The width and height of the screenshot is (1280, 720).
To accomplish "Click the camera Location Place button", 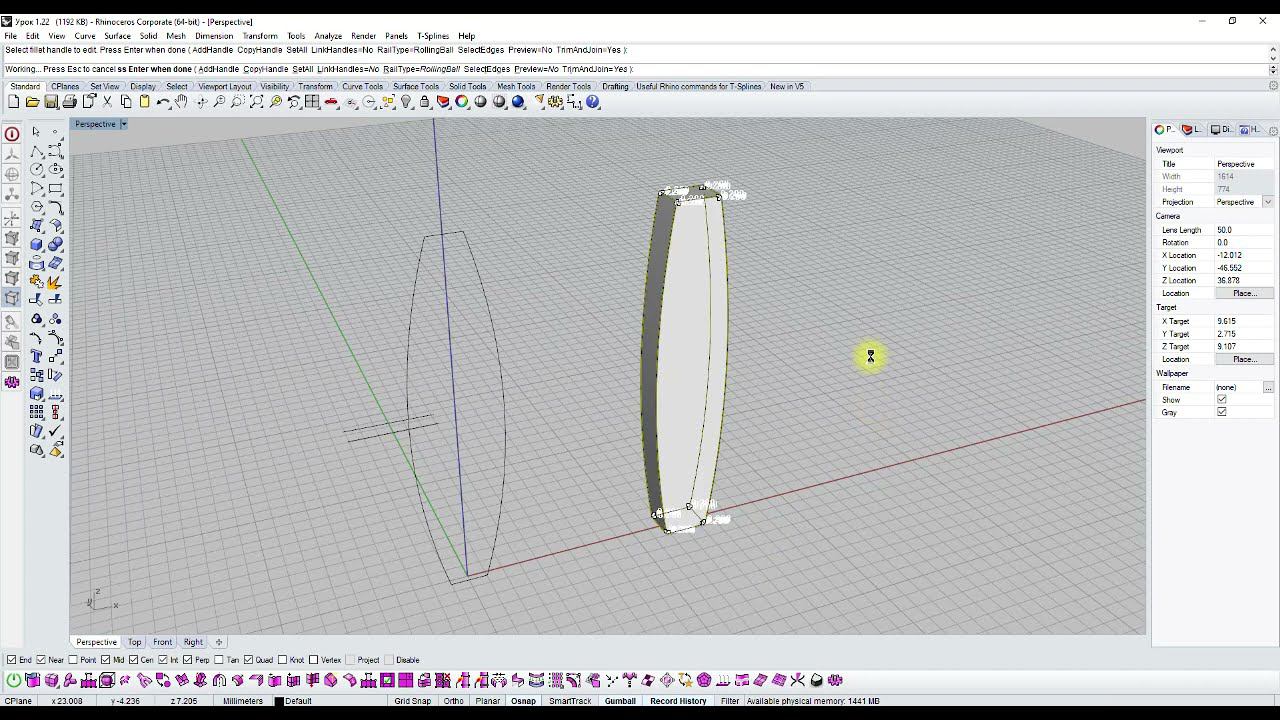I will click(1243, 293).
